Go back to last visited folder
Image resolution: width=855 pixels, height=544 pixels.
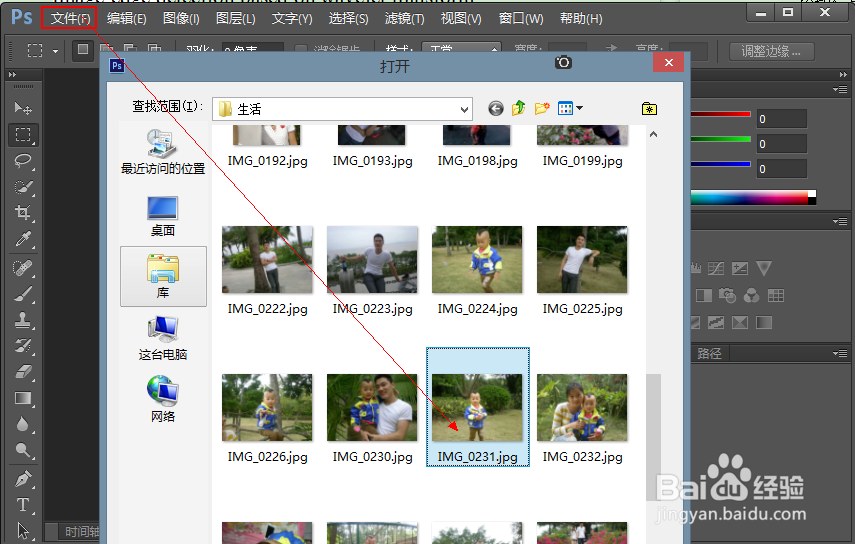point(496,108)
